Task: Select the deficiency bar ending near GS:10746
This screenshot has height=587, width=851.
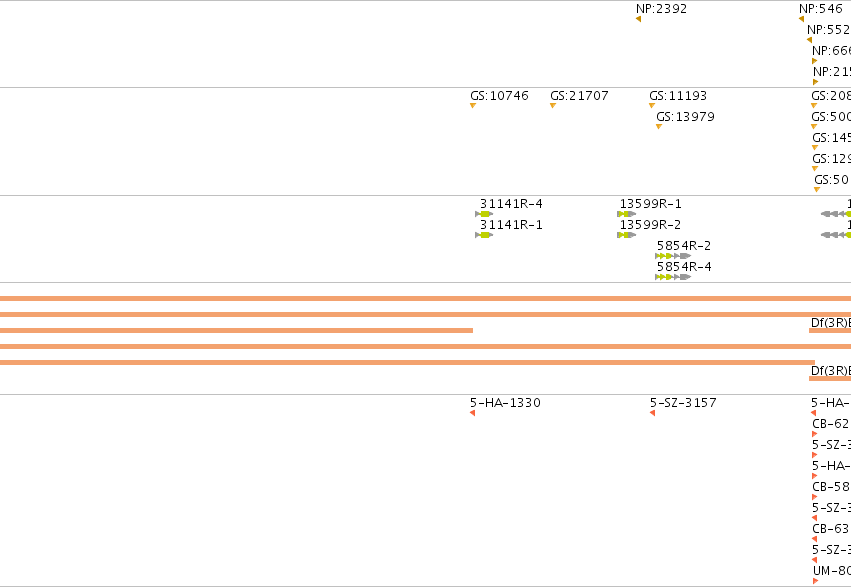Action: tap(236, 330)
